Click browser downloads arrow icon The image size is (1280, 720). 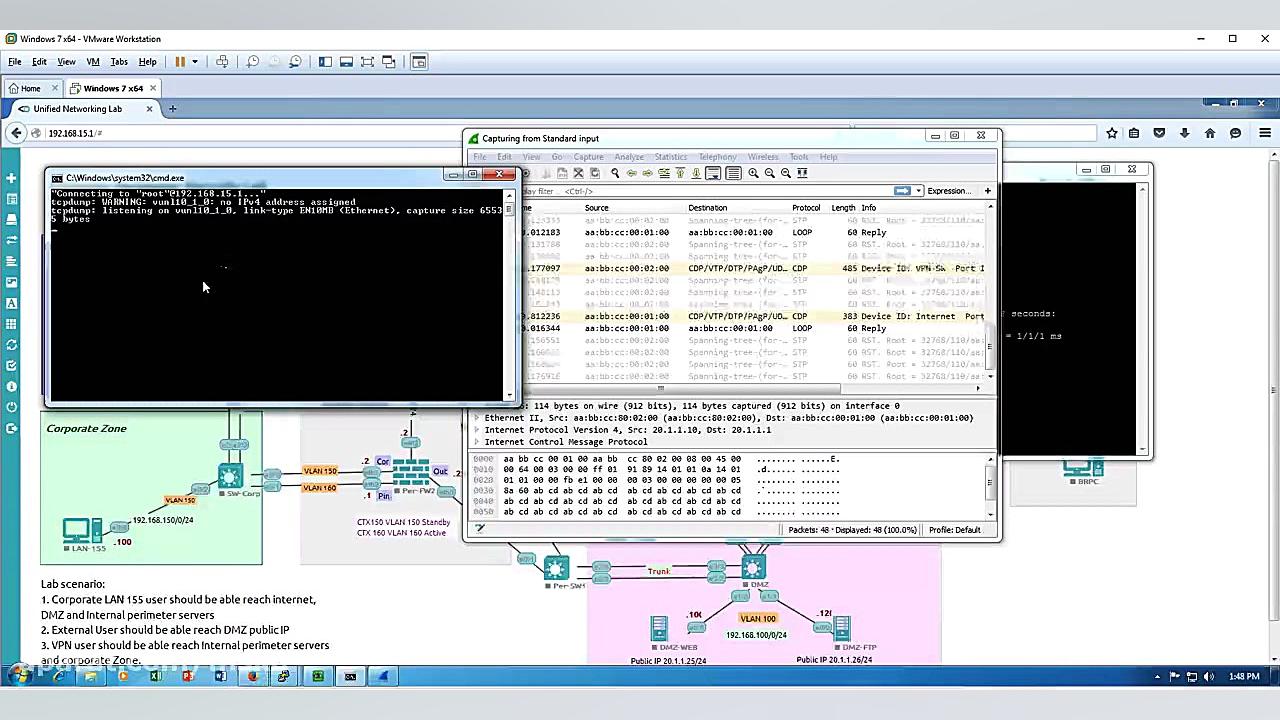point(1184,133)
